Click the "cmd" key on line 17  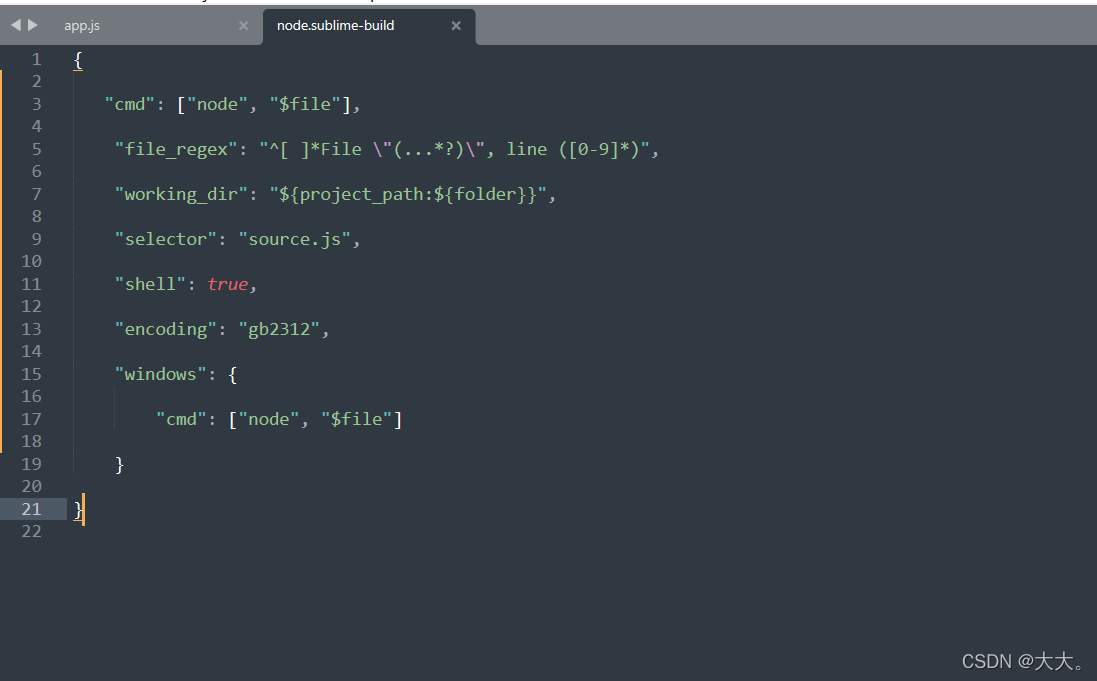[182, 418]
